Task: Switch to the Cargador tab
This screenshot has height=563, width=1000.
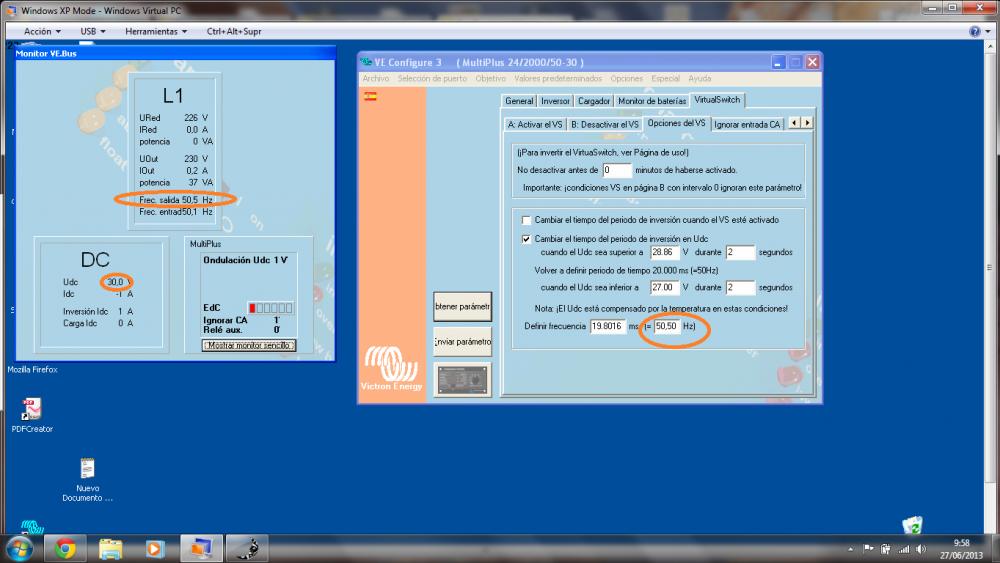Action: [594, 101]
